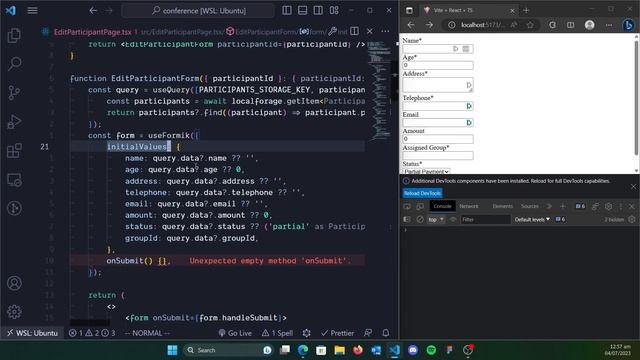Open the Remote Explorer view
Viewport: 640px width, 360px height.
coord(14,180)
